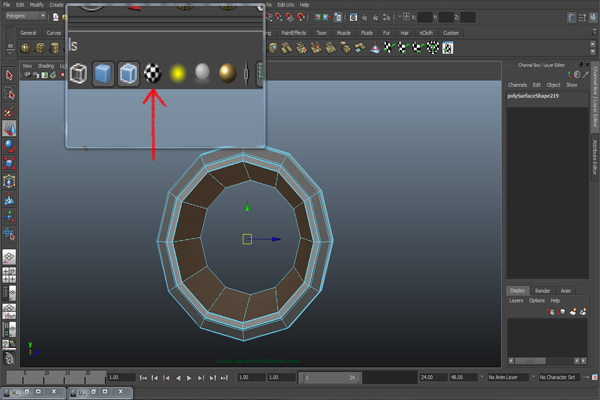Click the polygon cylinder shelf icon
This screenshot has width=600, height=400.
pos(55,48)
